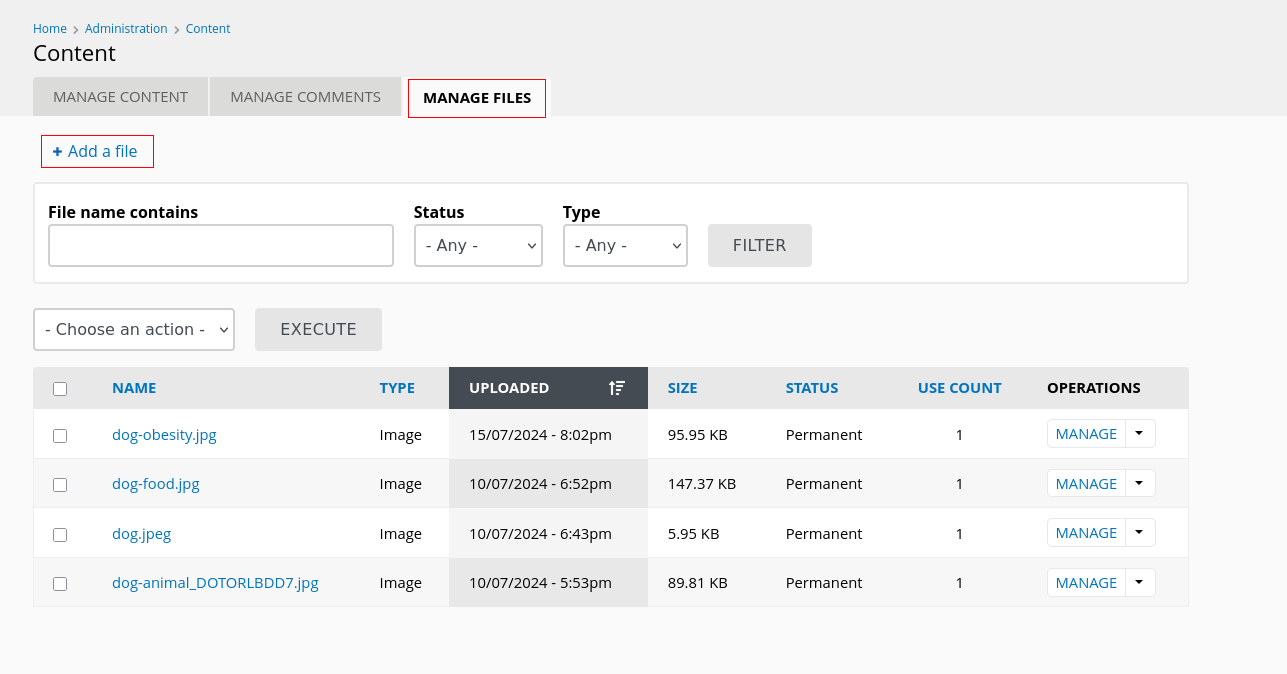Click the Content breadcrumb link
The width and height of the screenshot is (1287, 674).
click(x=208, y=29)
